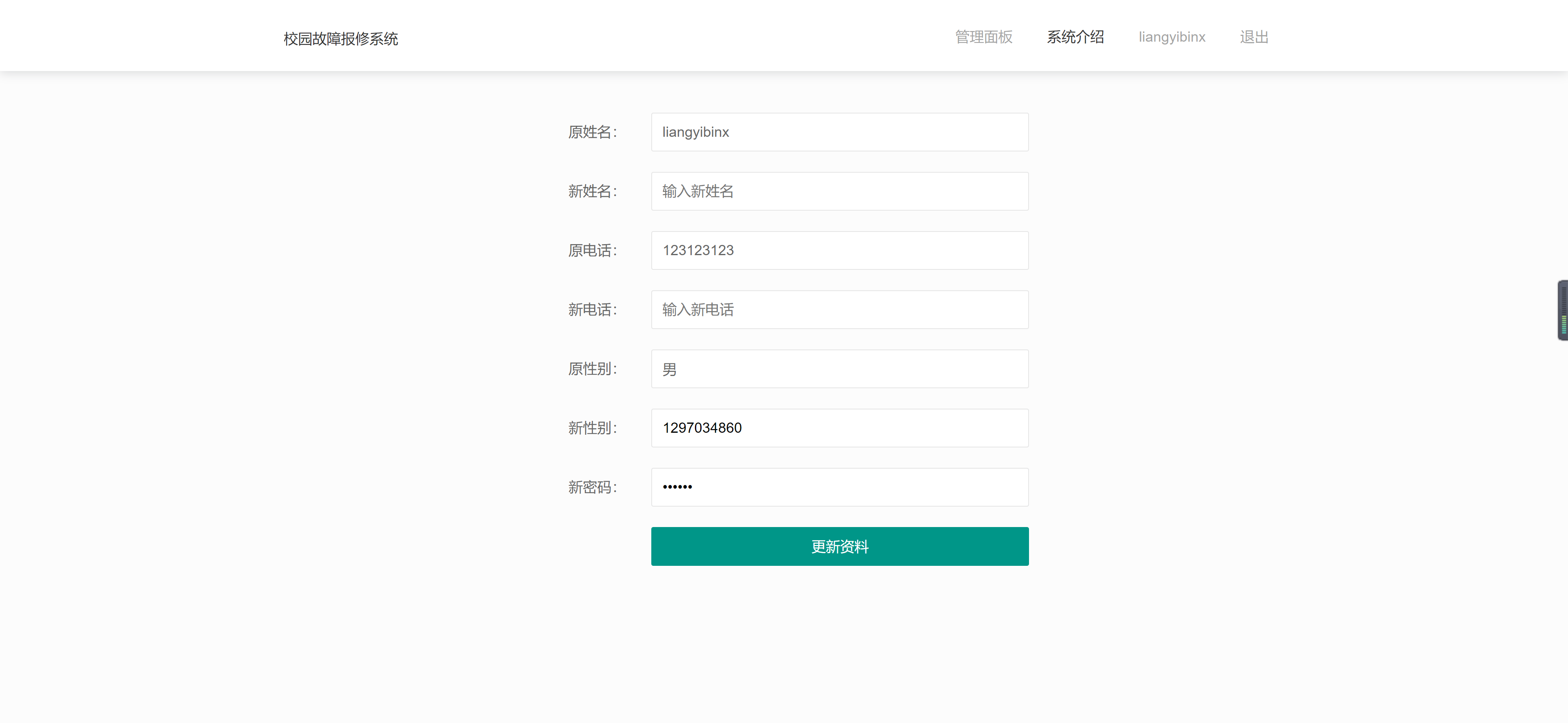Screen dimensions: 1568x723
Task: Click the 新姓名 label
Action: (592, 191)
